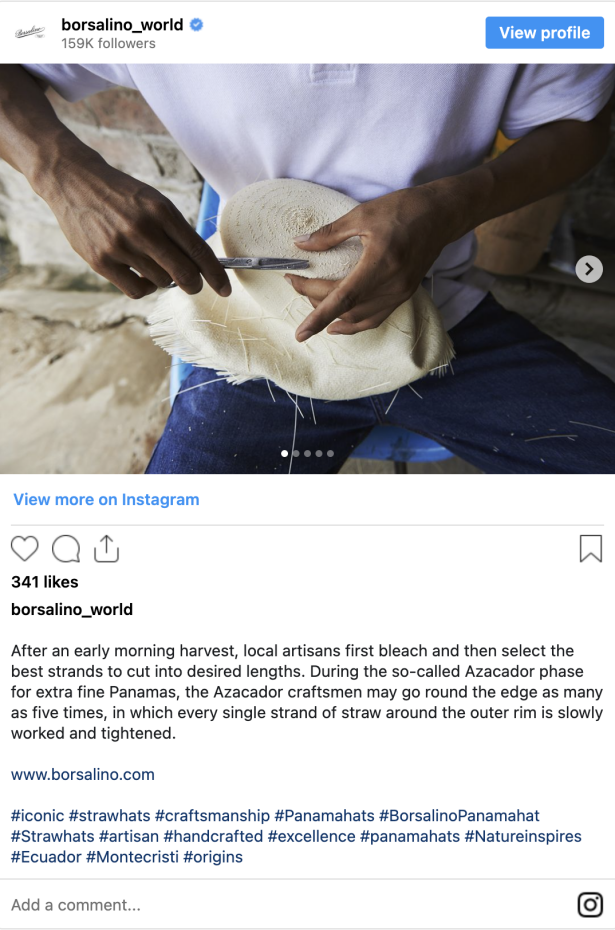Open the #BorsalinoPanamahat hashtag
The image size is (615, 930).
point(459,816)
